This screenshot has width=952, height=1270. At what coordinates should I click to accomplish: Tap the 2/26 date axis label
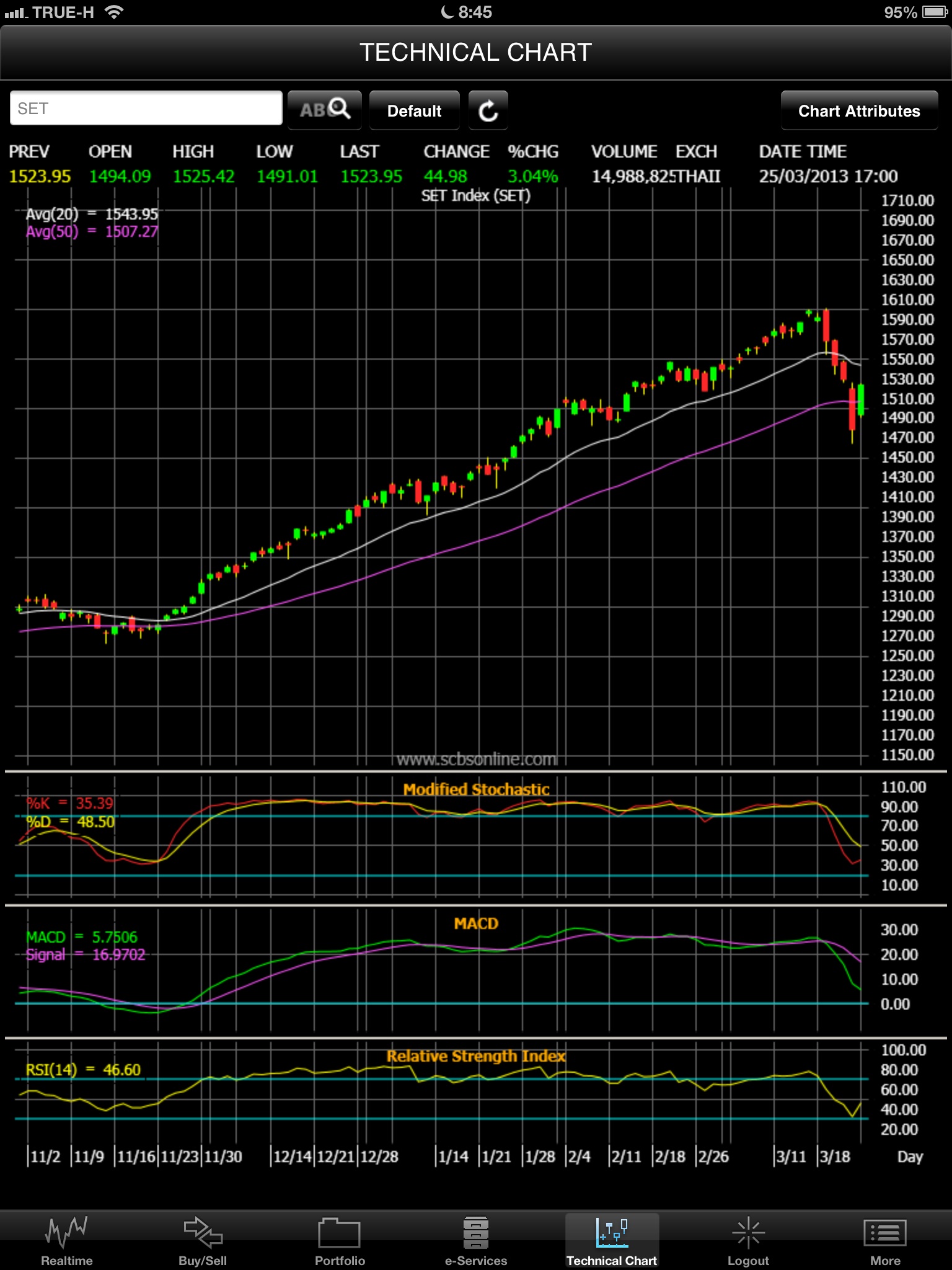713,1157
